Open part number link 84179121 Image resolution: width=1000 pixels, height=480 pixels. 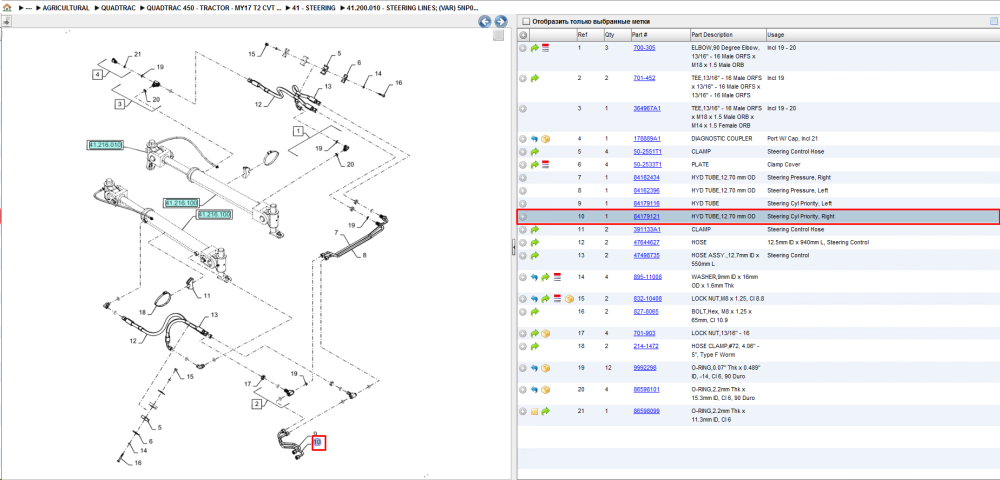(646, 217)
